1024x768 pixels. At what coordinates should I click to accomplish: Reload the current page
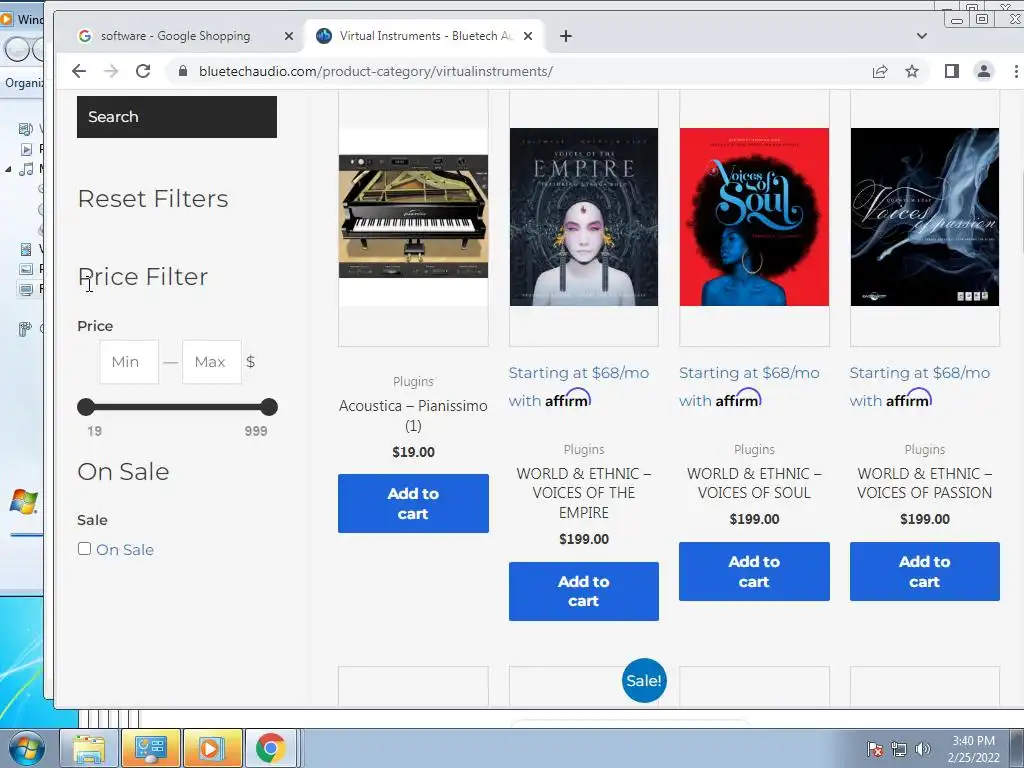click(x=143, y=71)
